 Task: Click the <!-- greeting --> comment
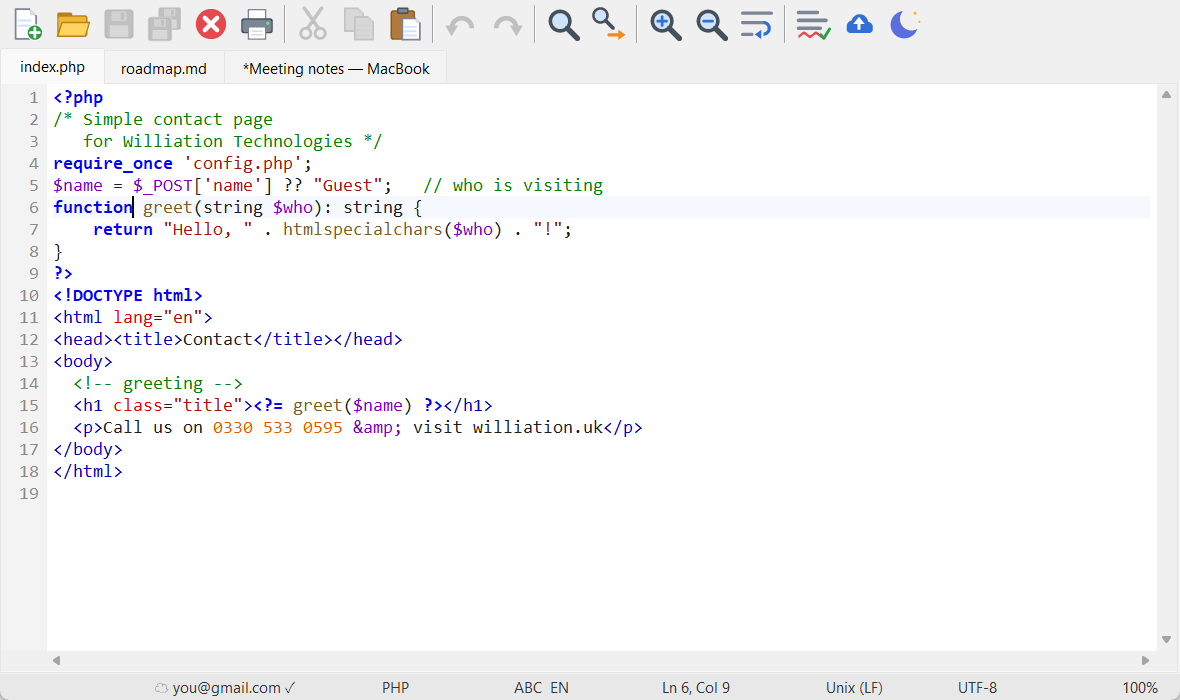pyautogui.click(x=158, y=383)
